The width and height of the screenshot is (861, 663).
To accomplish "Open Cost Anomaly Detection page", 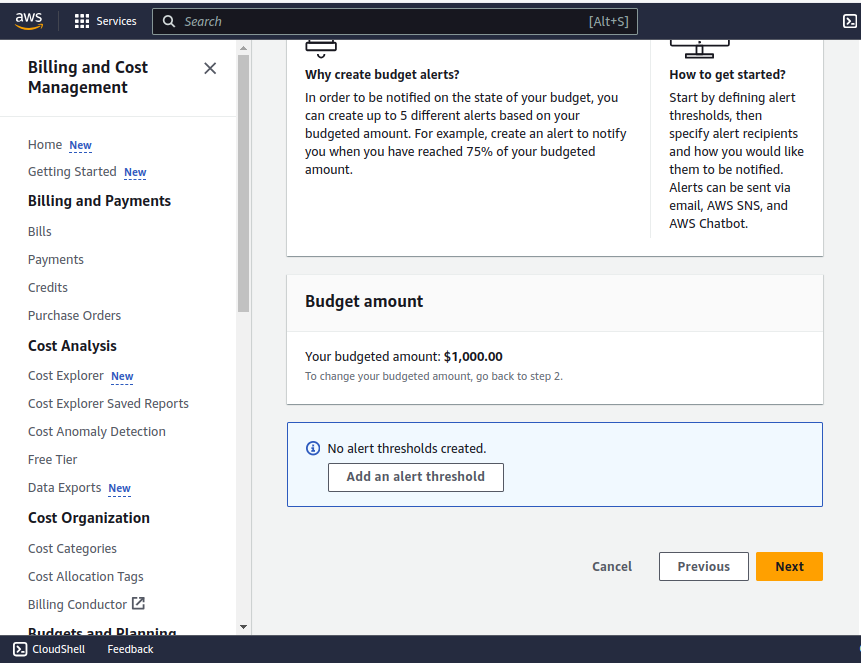I will coord(97,432).
